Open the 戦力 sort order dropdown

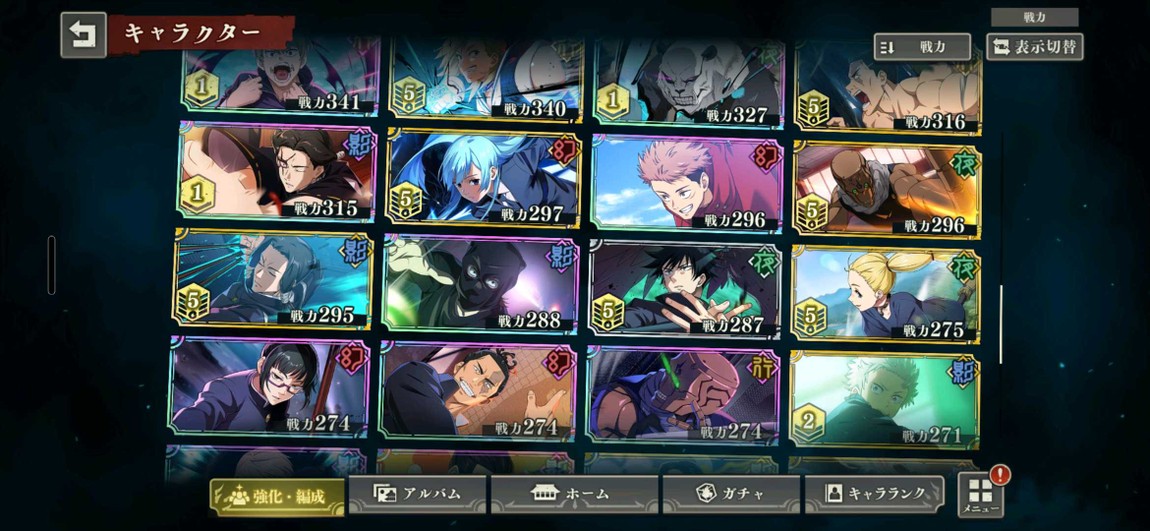922,47
